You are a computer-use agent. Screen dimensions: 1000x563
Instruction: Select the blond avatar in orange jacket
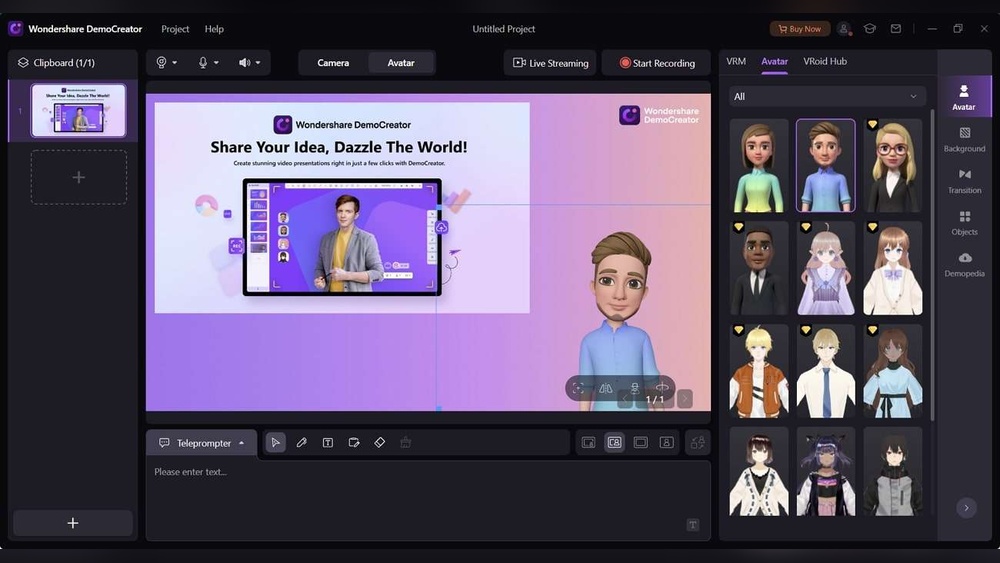759,371
